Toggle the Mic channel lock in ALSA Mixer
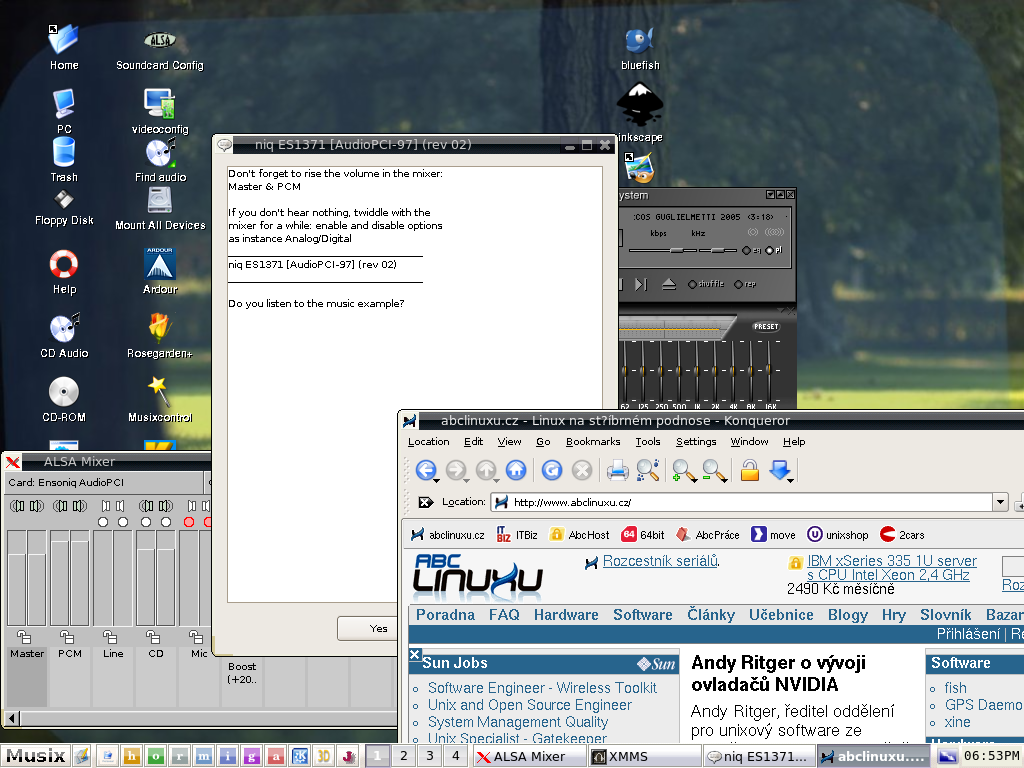The height and width of the screenshot is (768, 1024). [x=195, y=636]
